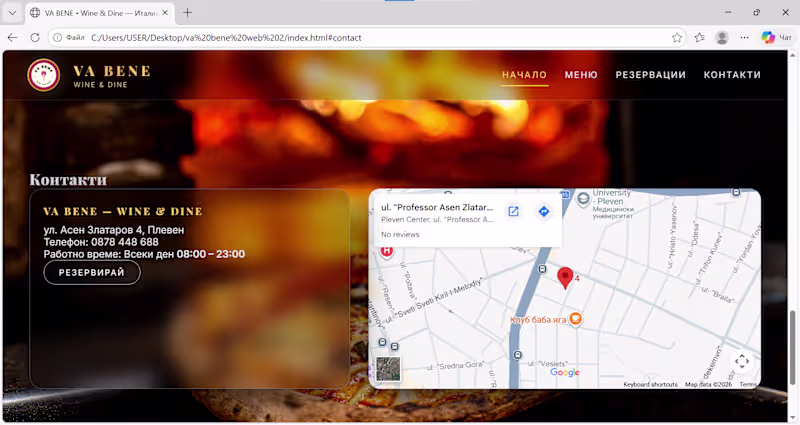Navigate to НАЧАЛО menu item

click(x=524, y=75)
